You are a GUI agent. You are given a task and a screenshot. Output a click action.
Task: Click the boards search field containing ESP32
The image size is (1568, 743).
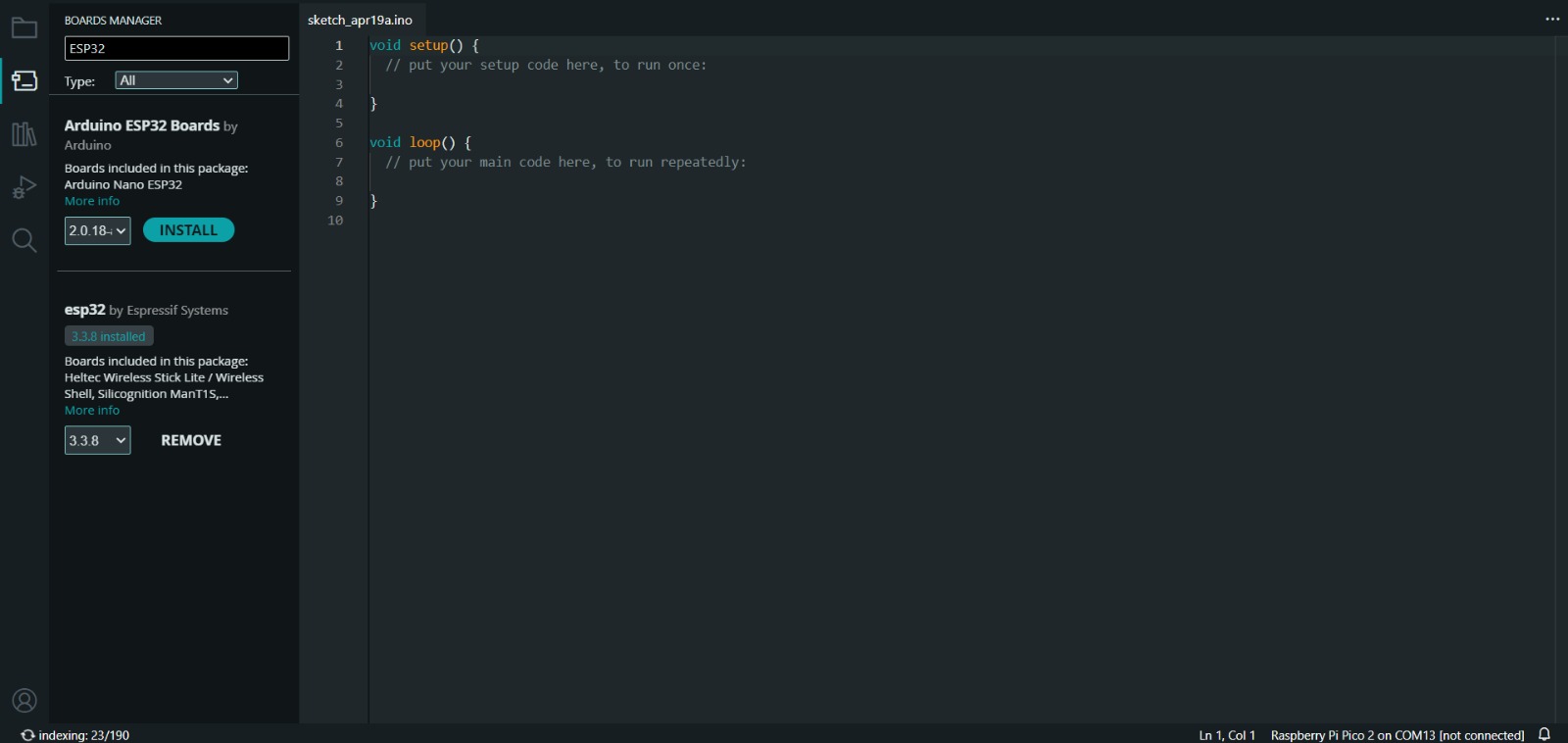coord(176,48)
